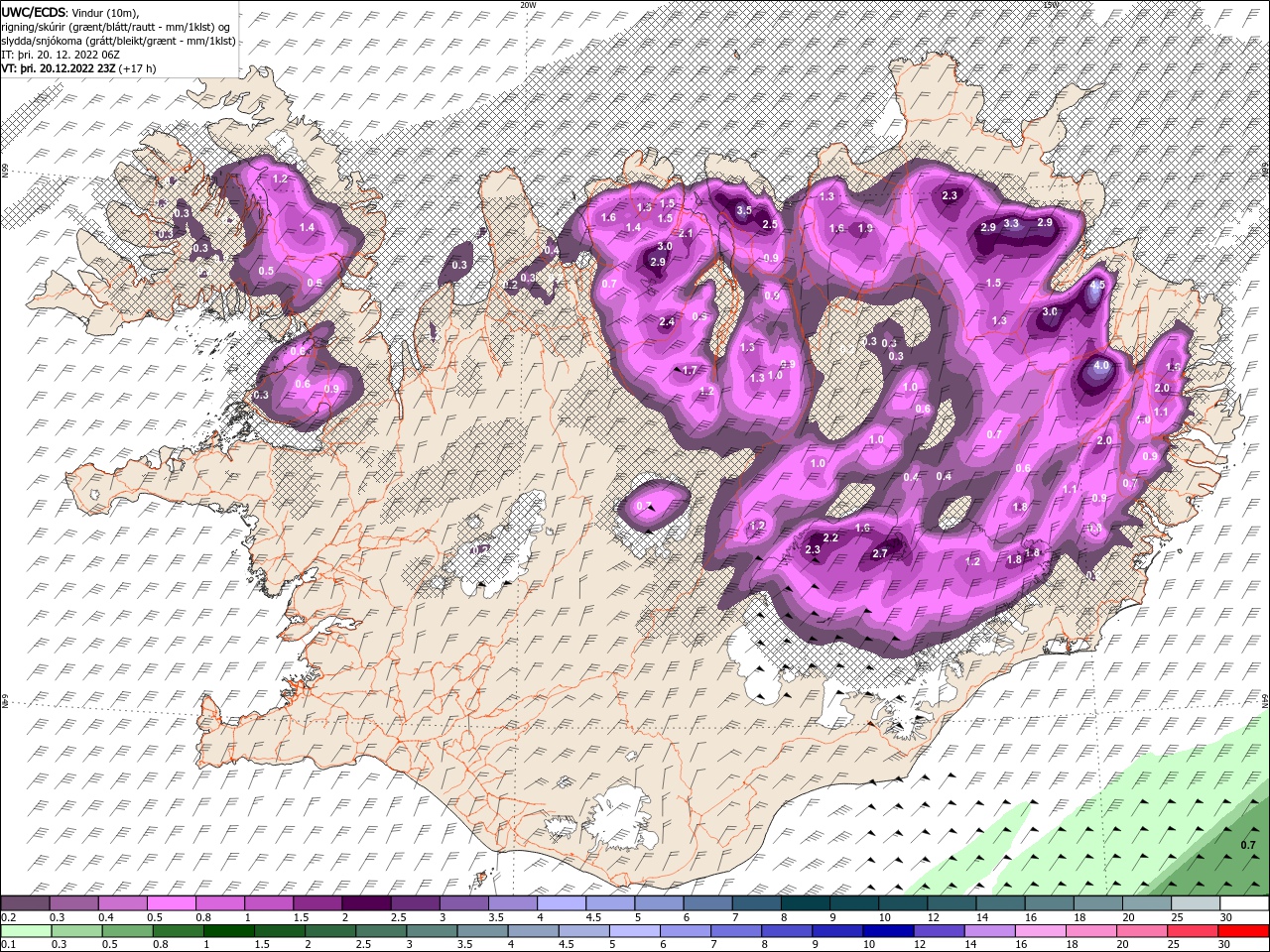Pick the lavender snow swatch between 4 and 4.5
This screenshot has width=1270, height=952.
561,902
